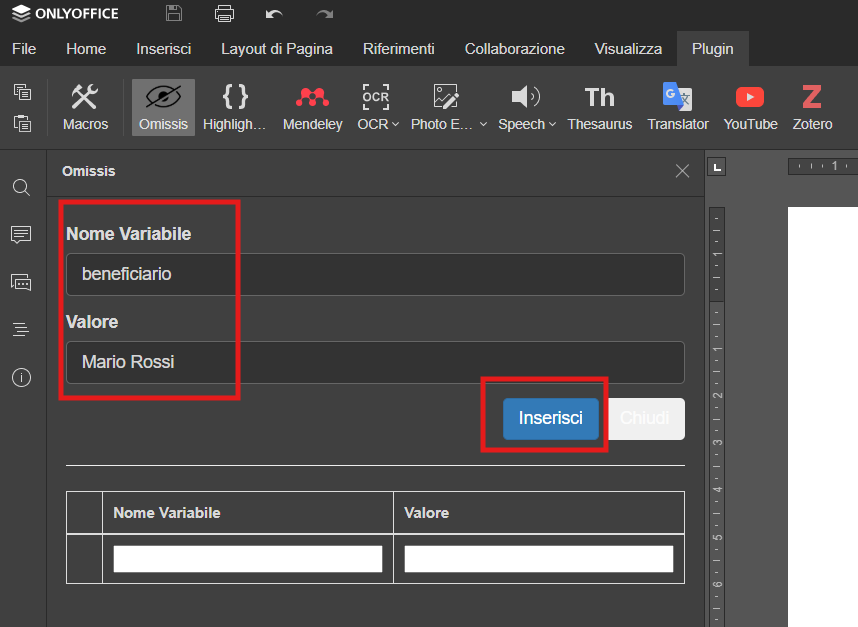
Task: Open the Thesaurus plugin
Action: tap(599, 107)
